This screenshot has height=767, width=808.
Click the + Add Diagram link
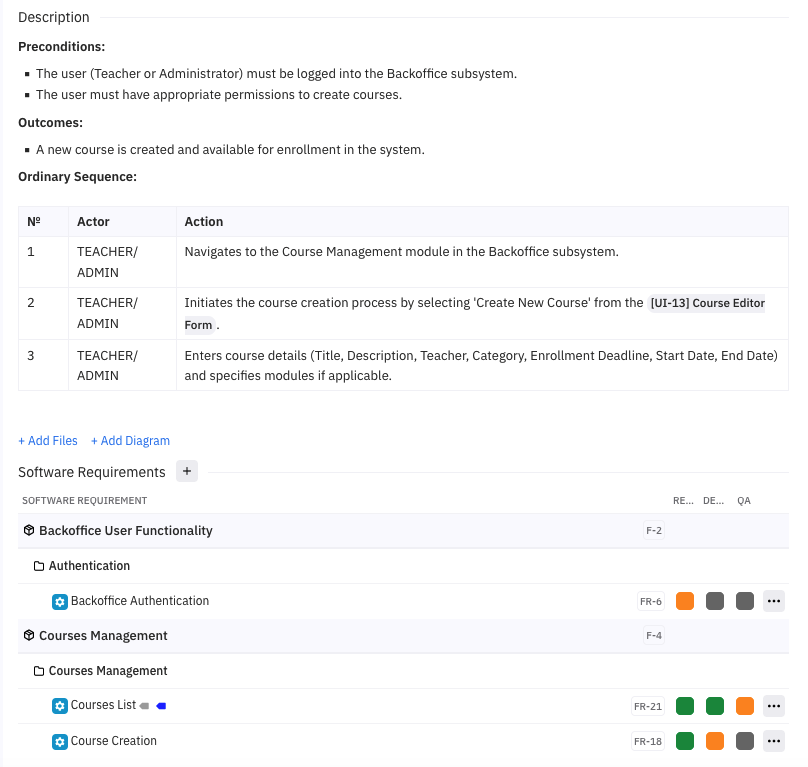130,441
